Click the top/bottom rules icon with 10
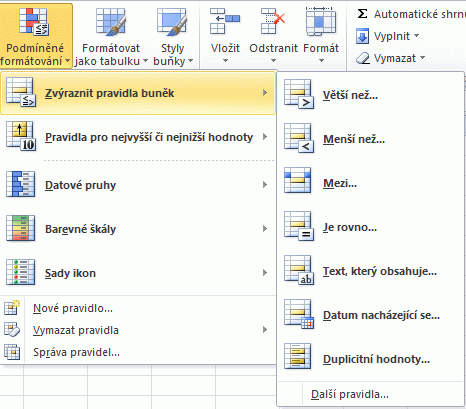The width and height of the screenshot is (466, 409). 21,136
